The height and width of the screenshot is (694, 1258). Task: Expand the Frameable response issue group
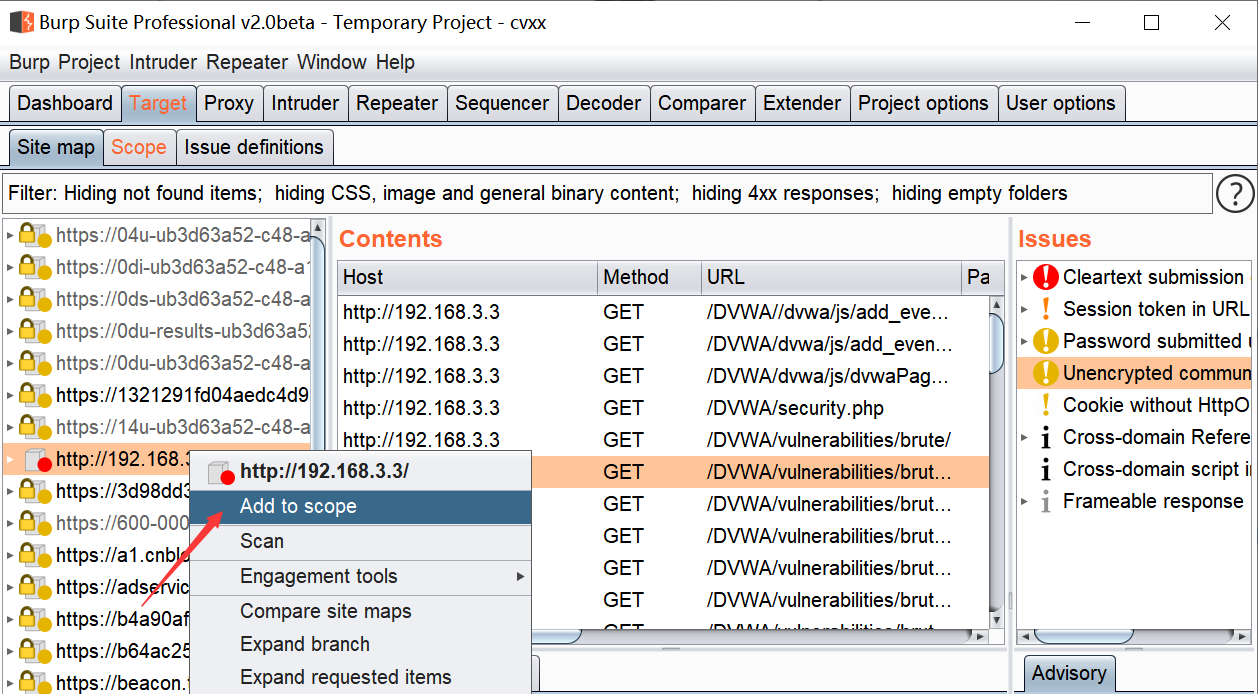(x=1024, y=501)
